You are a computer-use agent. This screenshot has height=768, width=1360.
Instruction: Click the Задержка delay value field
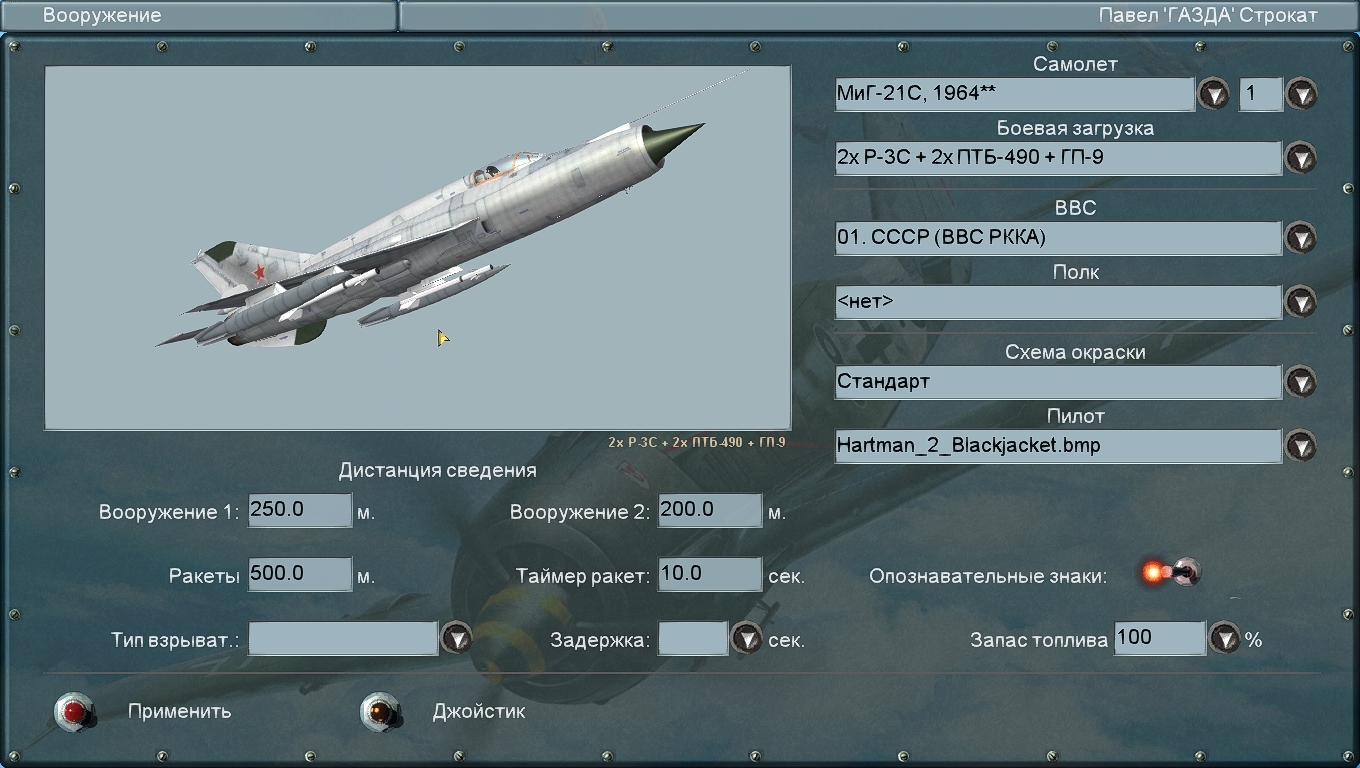pos(693,638)
